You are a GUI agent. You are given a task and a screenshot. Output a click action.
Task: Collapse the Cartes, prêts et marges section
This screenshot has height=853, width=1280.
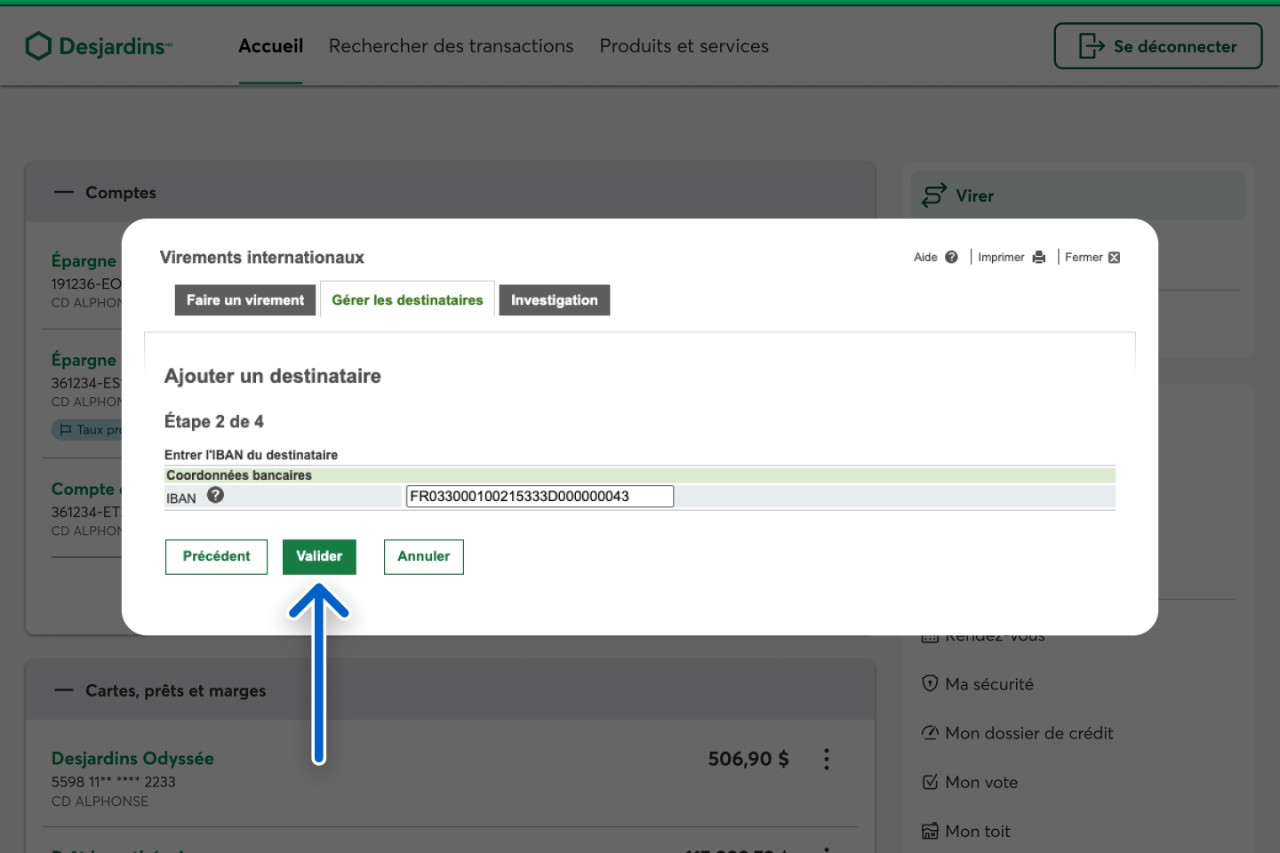(64, 690)
